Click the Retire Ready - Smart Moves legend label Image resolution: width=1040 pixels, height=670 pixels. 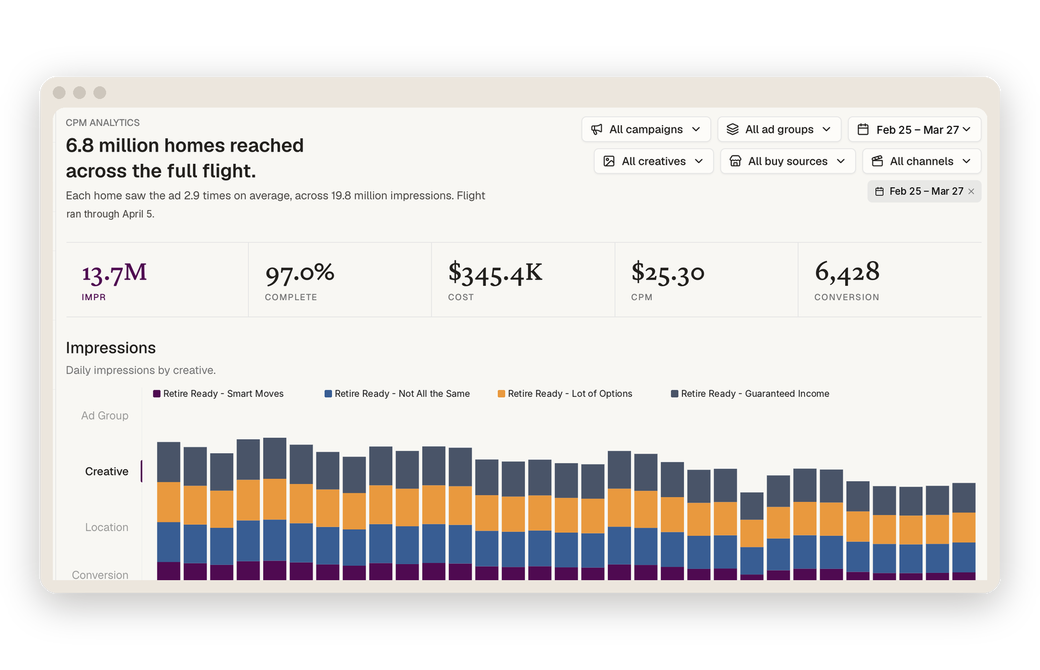tap(224, 394)
